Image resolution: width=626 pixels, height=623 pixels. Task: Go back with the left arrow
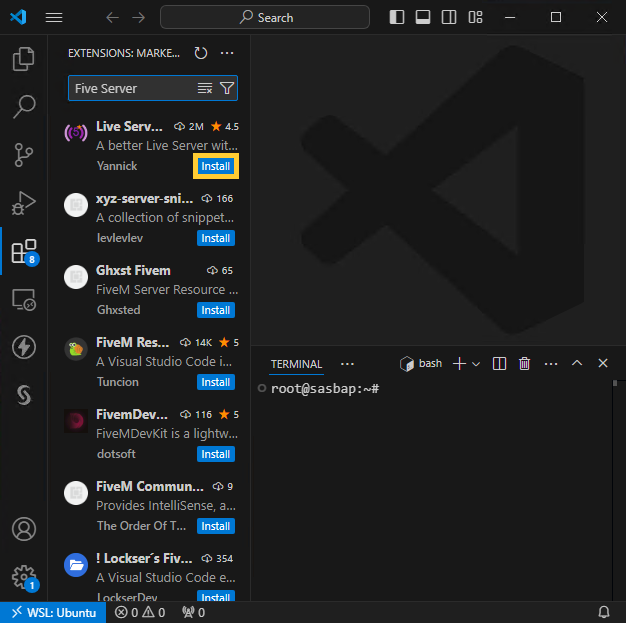tap(112, 18)
